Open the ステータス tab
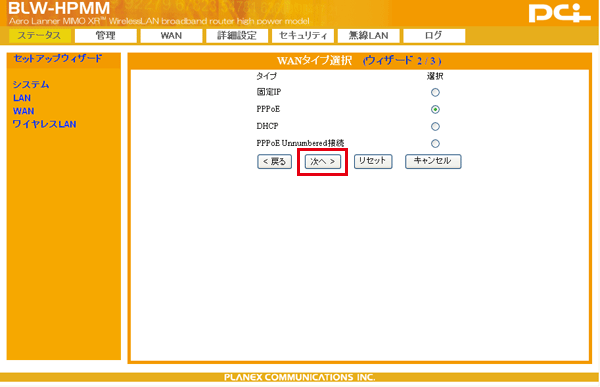This screenshot has height=387, width=600. pyautogui.click(x=40, y=36)
